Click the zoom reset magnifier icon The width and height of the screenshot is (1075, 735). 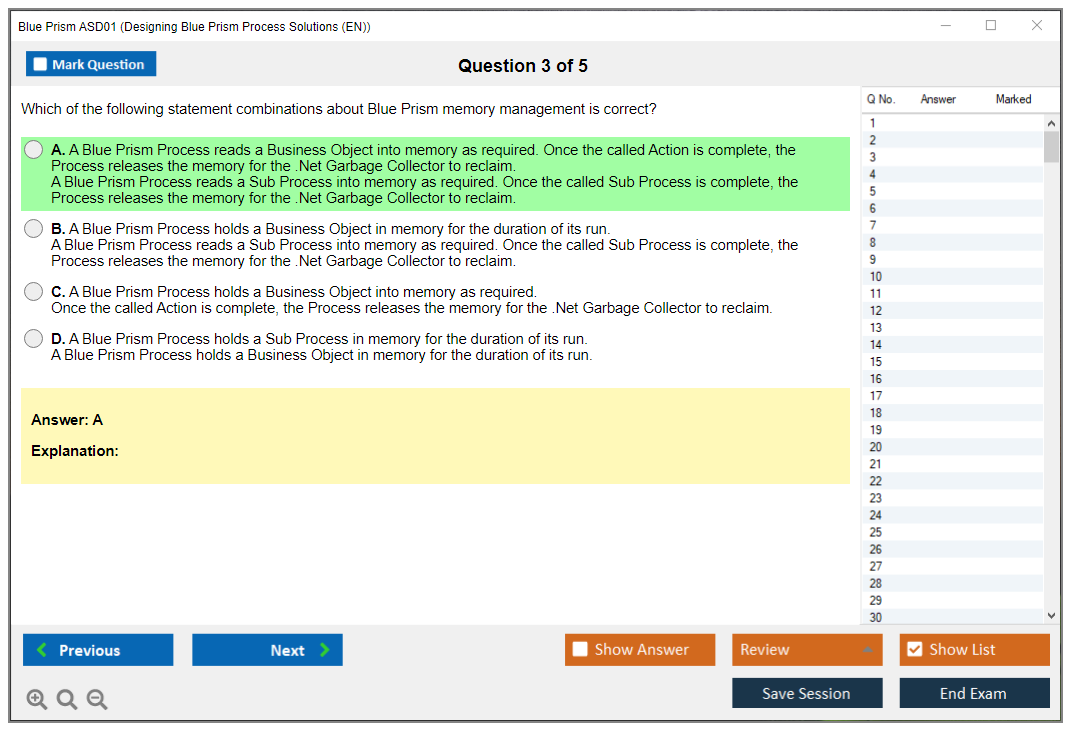tap(67, 700)
